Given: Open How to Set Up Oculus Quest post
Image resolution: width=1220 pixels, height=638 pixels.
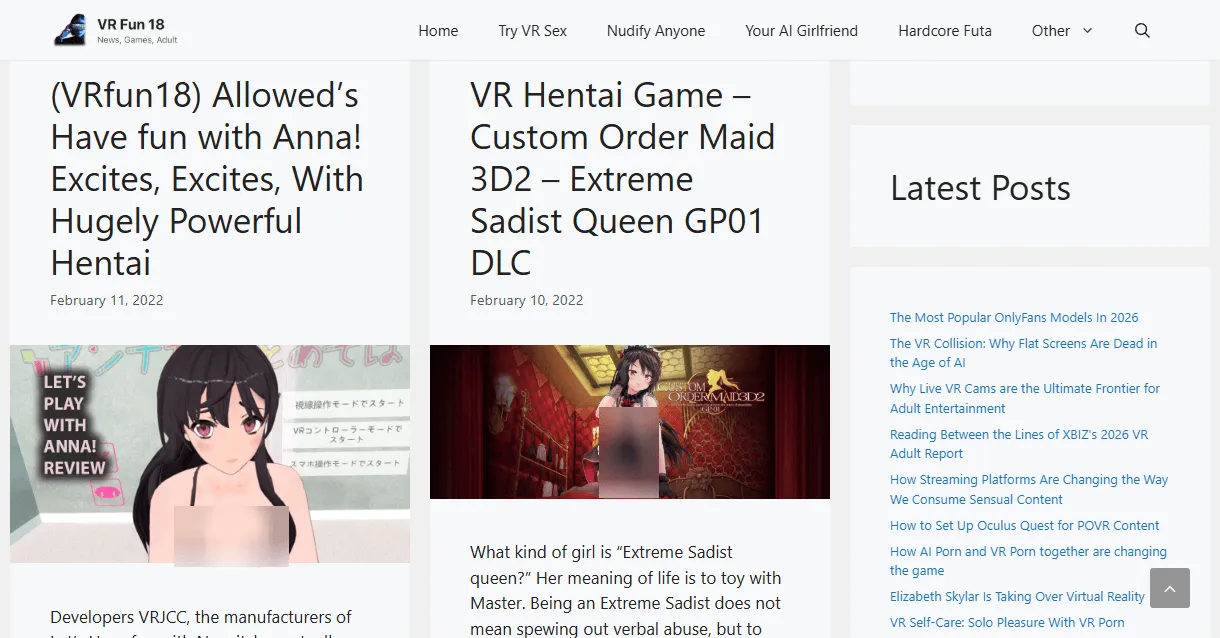Looking at the screenshot, I should (x=1025, y=526).
